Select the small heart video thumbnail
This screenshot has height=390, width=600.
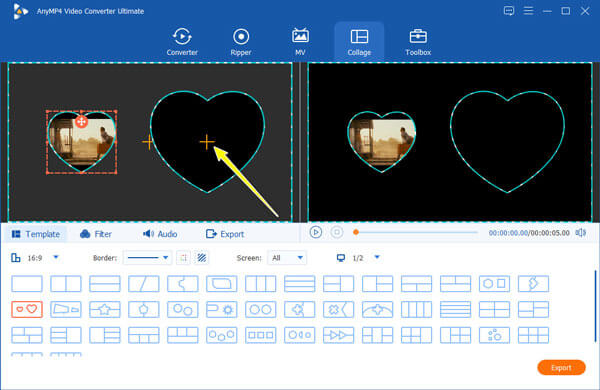pyautogui.click(x=82, y=142)
